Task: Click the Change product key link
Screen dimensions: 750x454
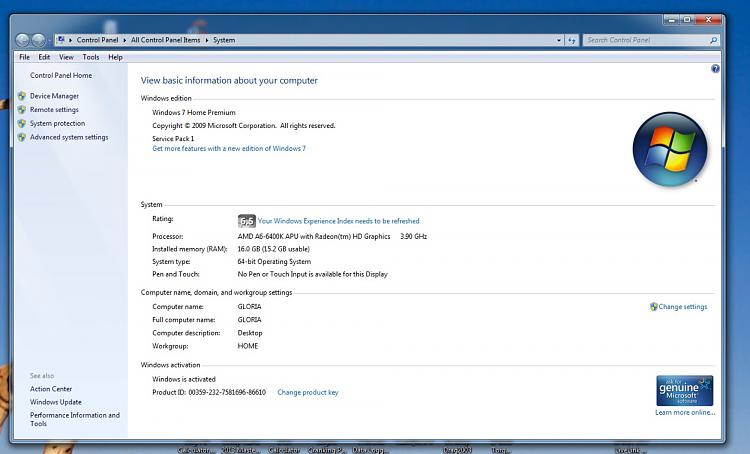Action: tap(308, 392)
